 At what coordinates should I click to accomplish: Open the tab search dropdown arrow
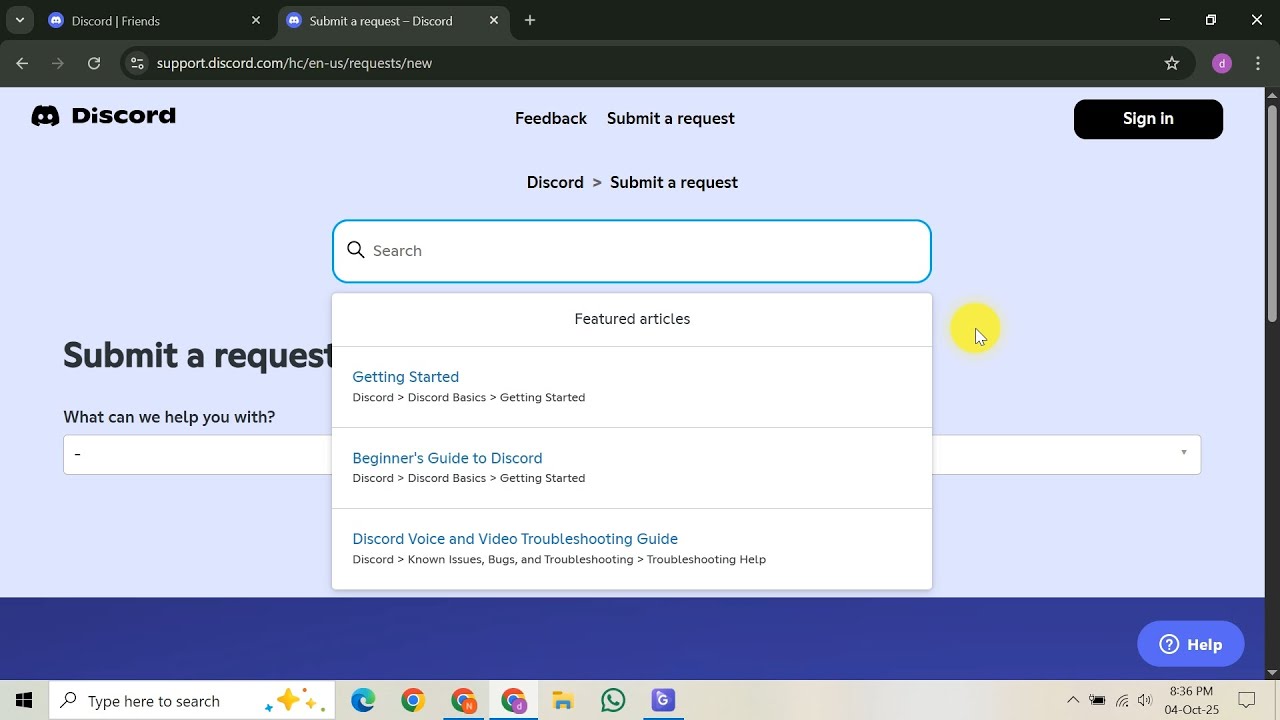19,20
